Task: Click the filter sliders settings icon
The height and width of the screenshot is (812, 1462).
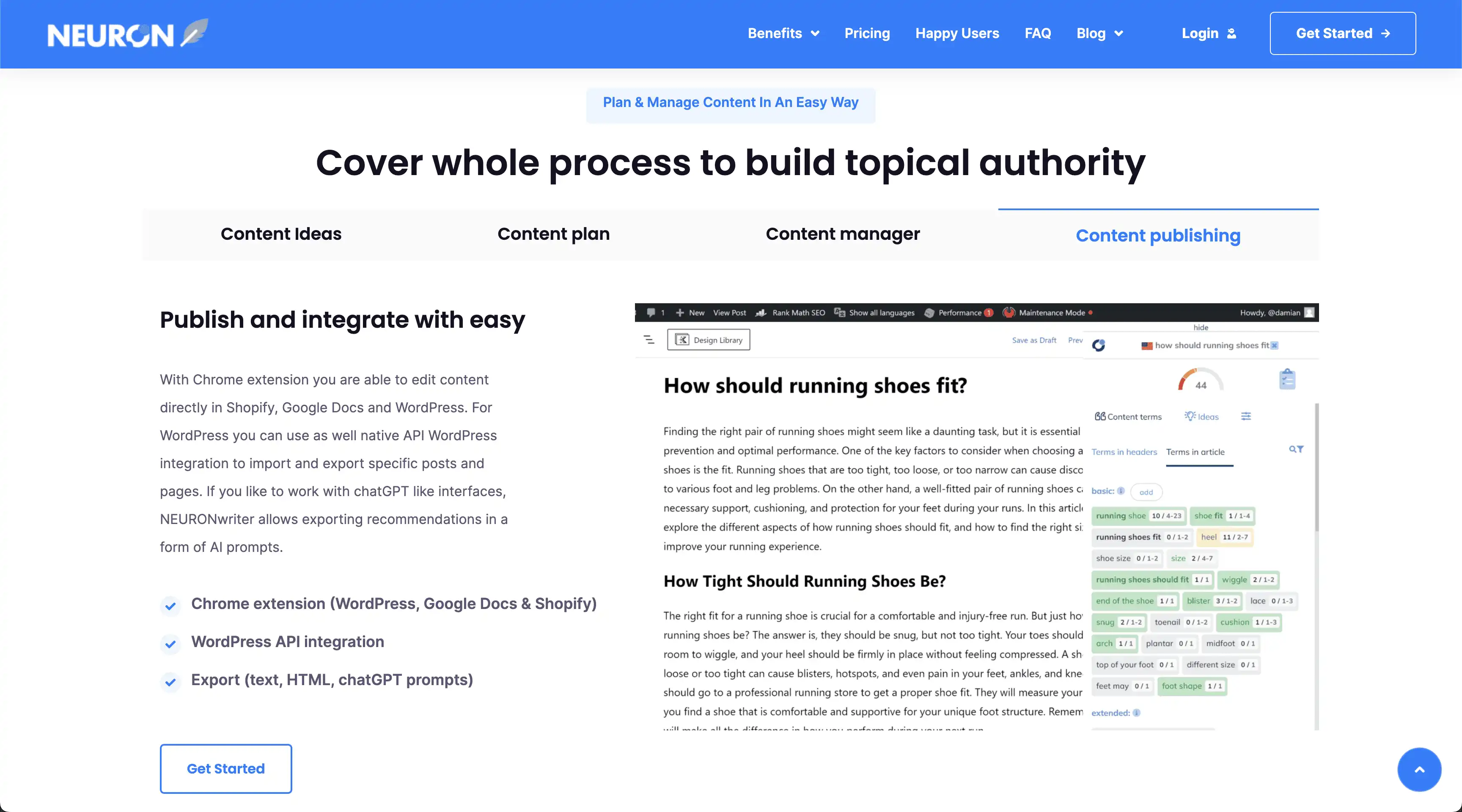Action: (x=1246, y=417)
